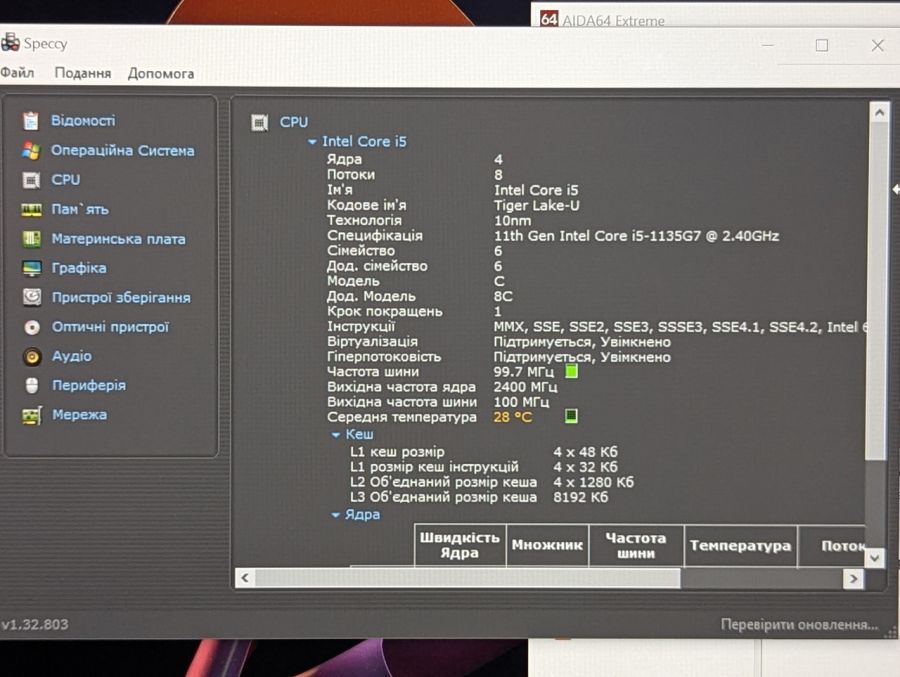Collapse the Intel Core i5 tree node
The image size is (900, 677).
click(312, 142)
